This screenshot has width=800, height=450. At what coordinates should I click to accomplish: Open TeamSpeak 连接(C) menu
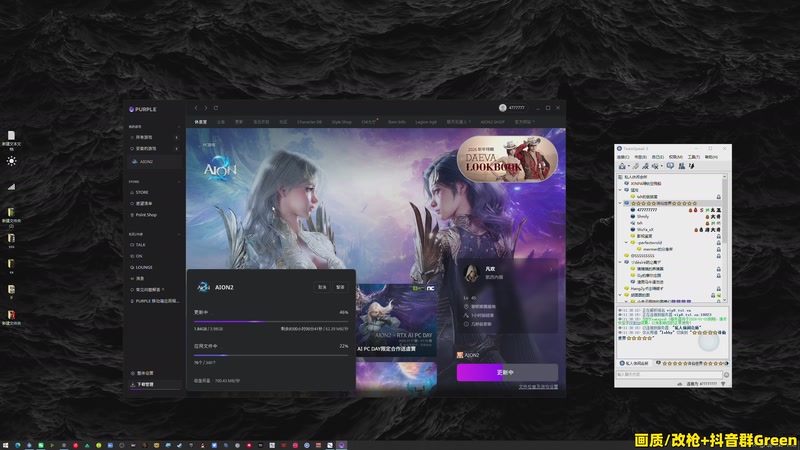coord(623,157)
